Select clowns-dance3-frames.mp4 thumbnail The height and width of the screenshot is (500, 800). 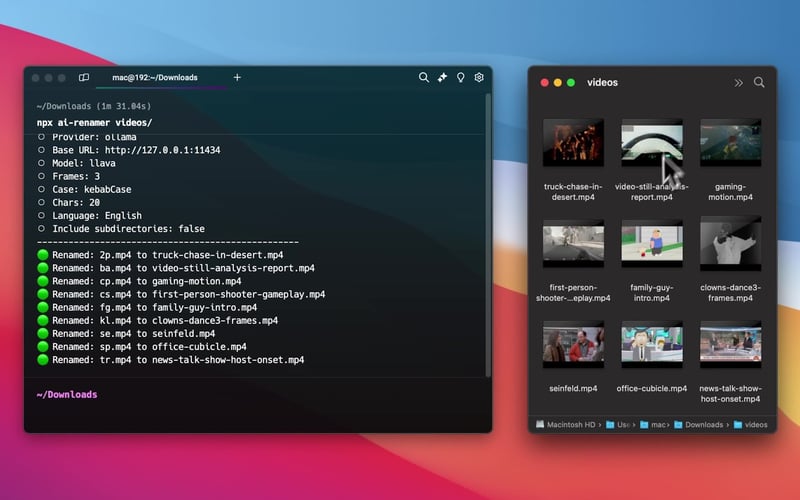point(730,243)
